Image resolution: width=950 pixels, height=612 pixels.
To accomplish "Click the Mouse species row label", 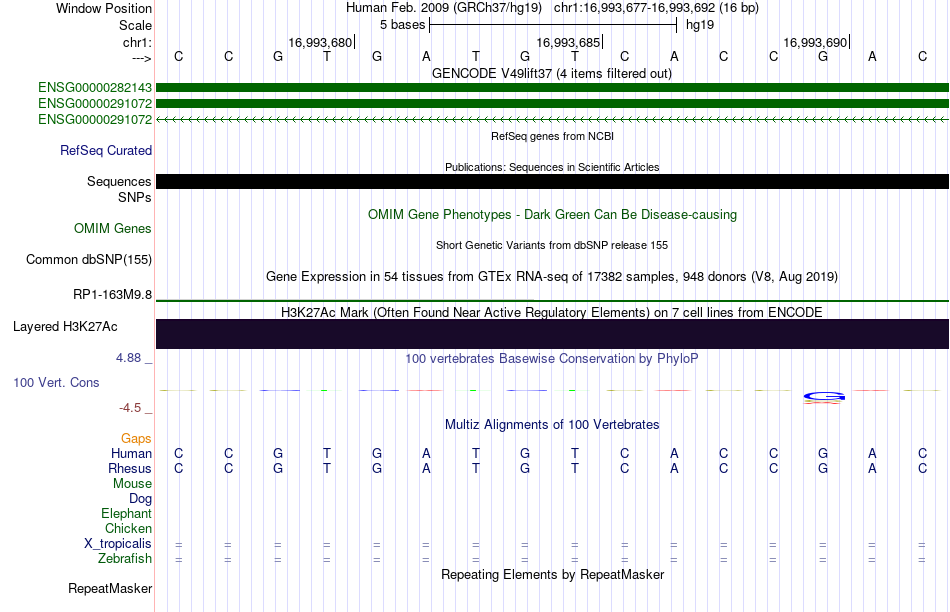I will [x=132, y=484].
